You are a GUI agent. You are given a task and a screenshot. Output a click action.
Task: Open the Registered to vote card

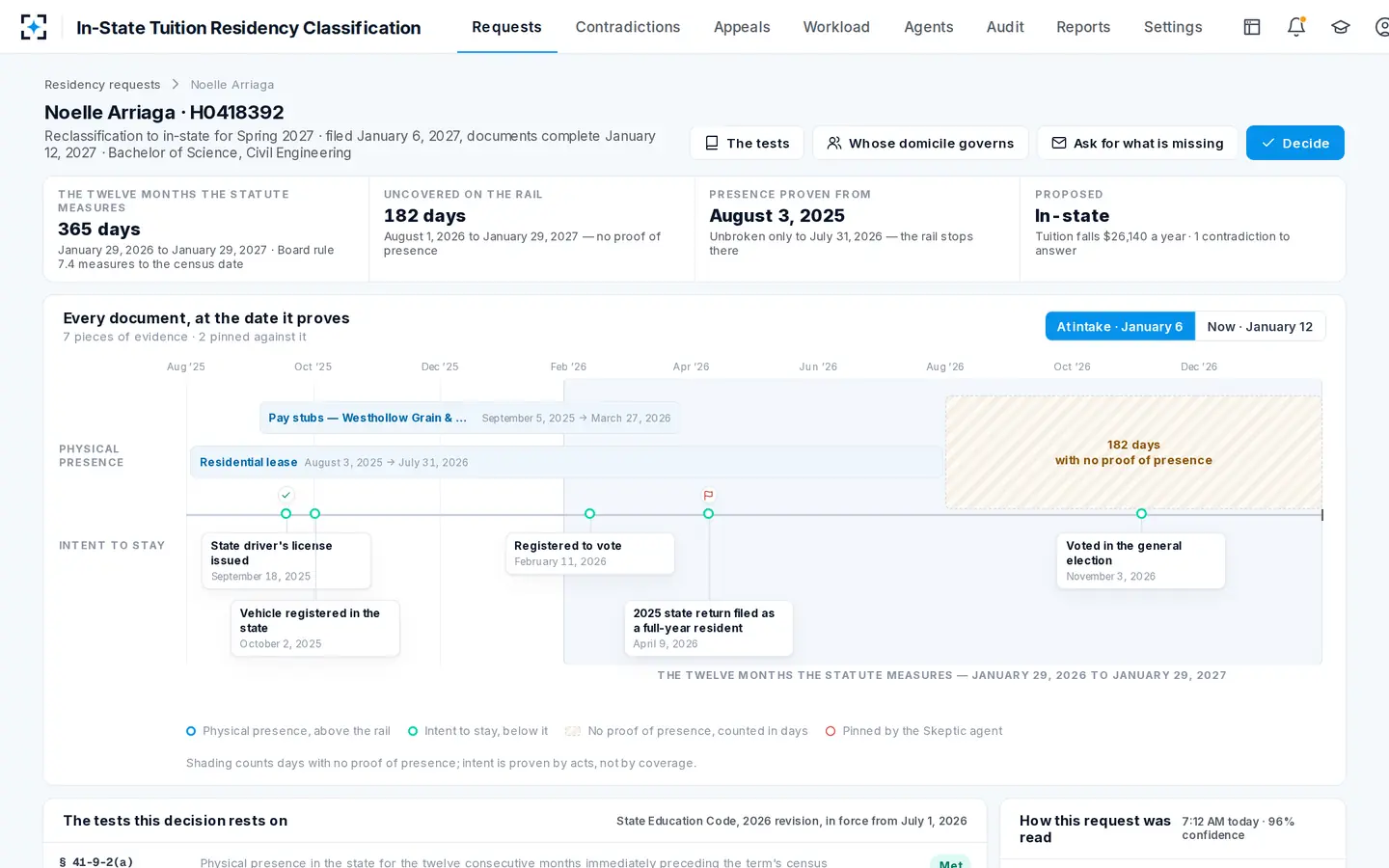[x=589, y=554]
